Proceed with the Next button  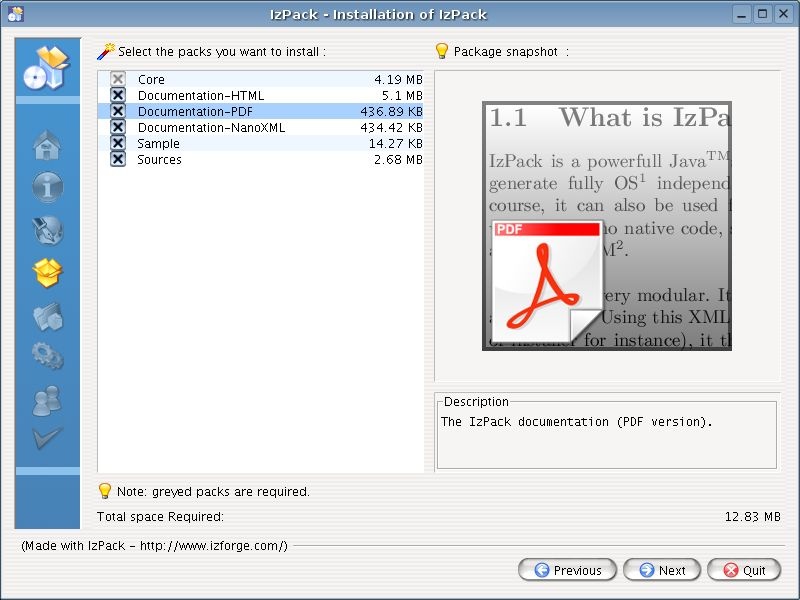662,570
